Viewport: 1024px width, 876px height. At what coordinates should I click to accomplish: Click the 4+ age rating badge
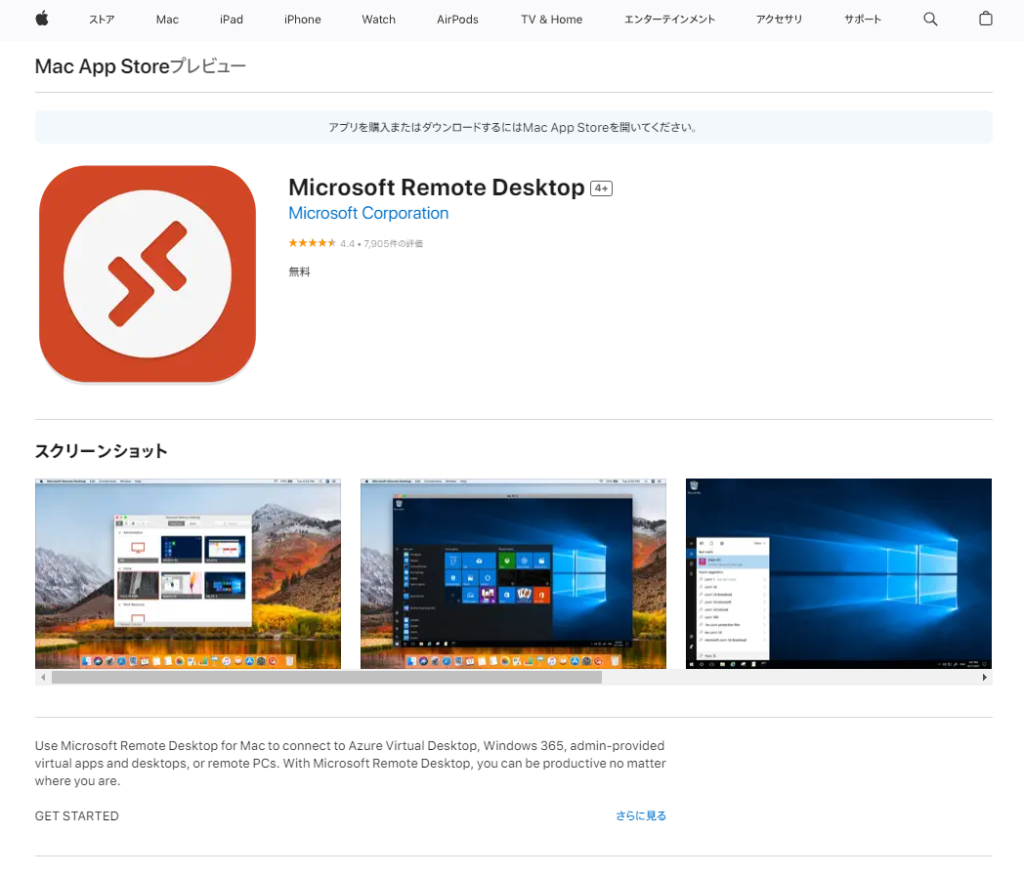coord(601,189)
